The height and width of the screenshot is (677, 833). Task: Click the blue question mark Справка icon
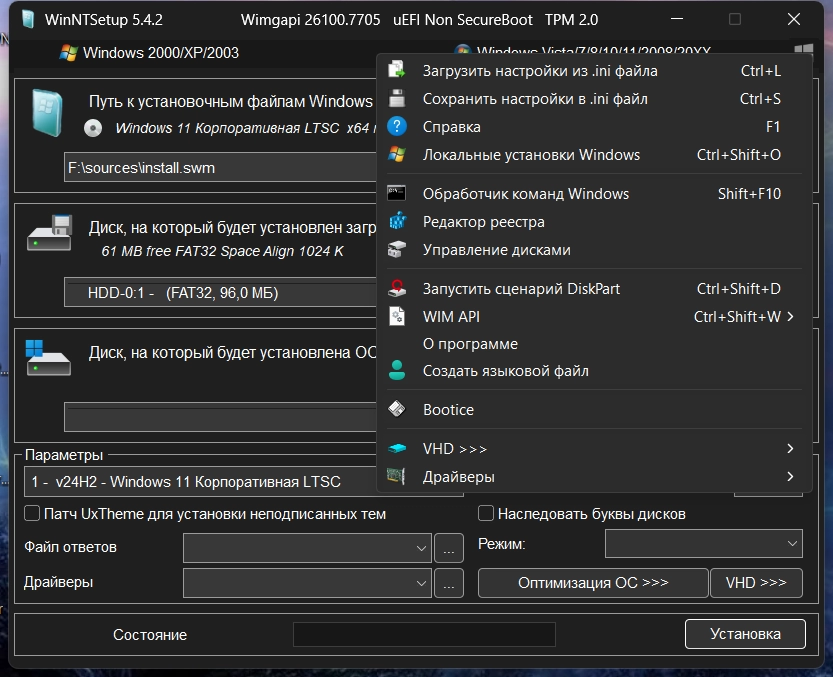[397, 126]
